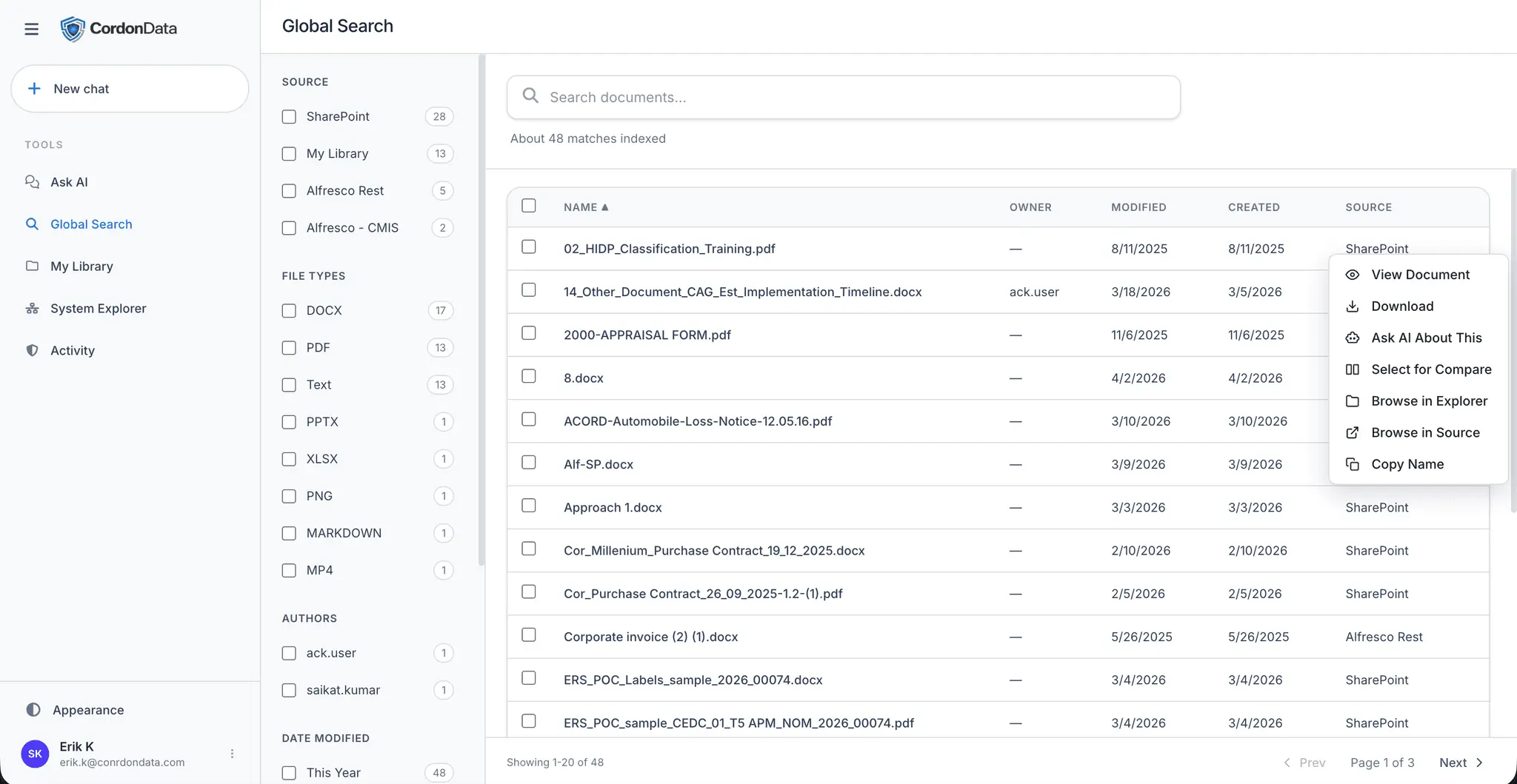Check the ack.user author filter
Image resolution: width=1517 pixels, height=784 pixels.
click(289, 653)
